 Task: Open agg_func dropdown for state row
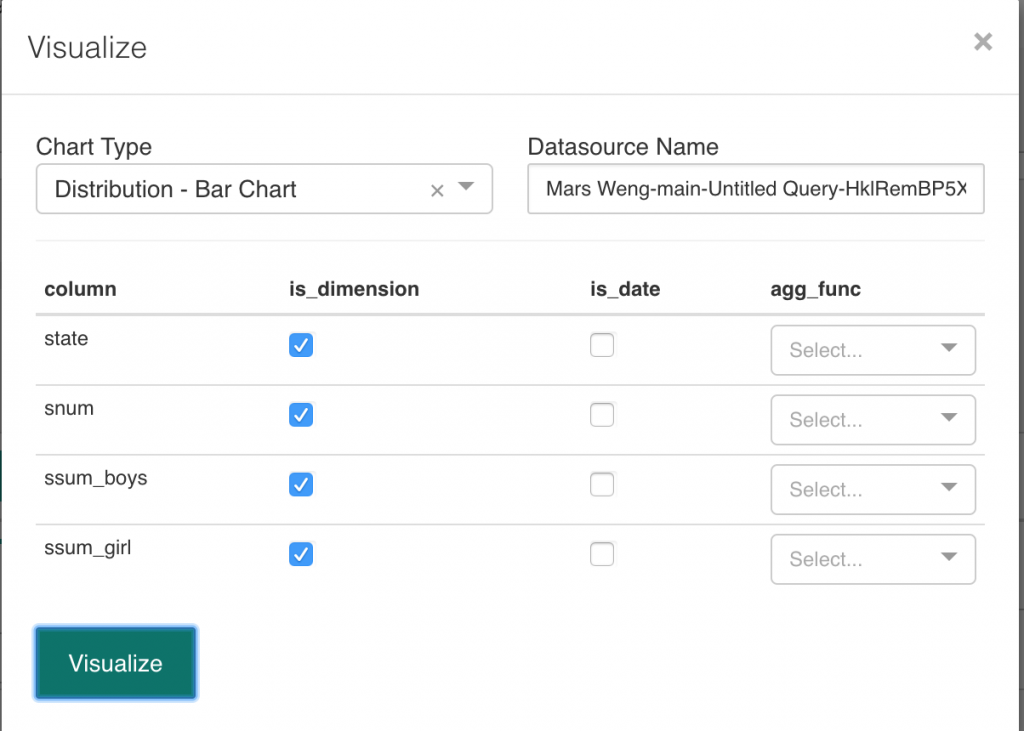point(872,350)
